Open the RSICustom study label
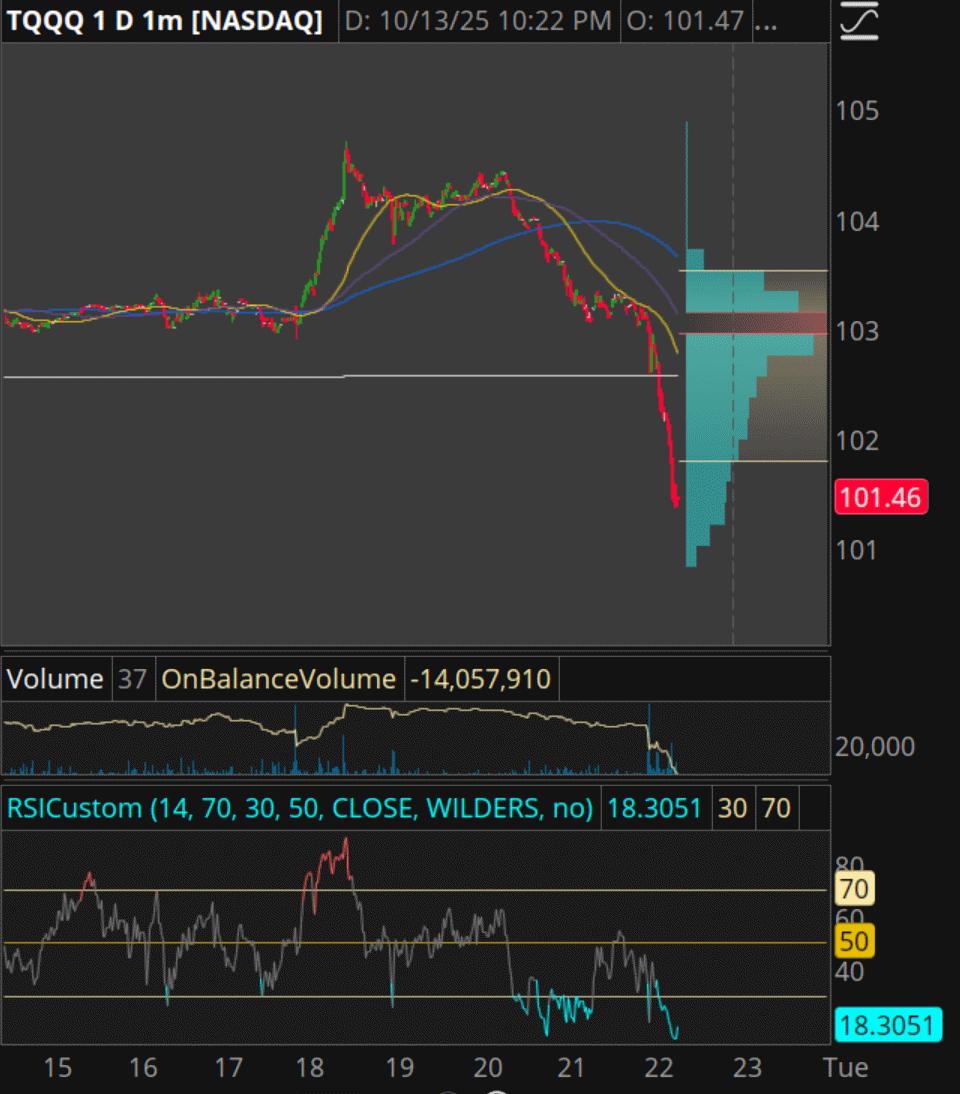The width and height of the screenshot is (960, 1094). pyautogui.click(x=300, y=808)
